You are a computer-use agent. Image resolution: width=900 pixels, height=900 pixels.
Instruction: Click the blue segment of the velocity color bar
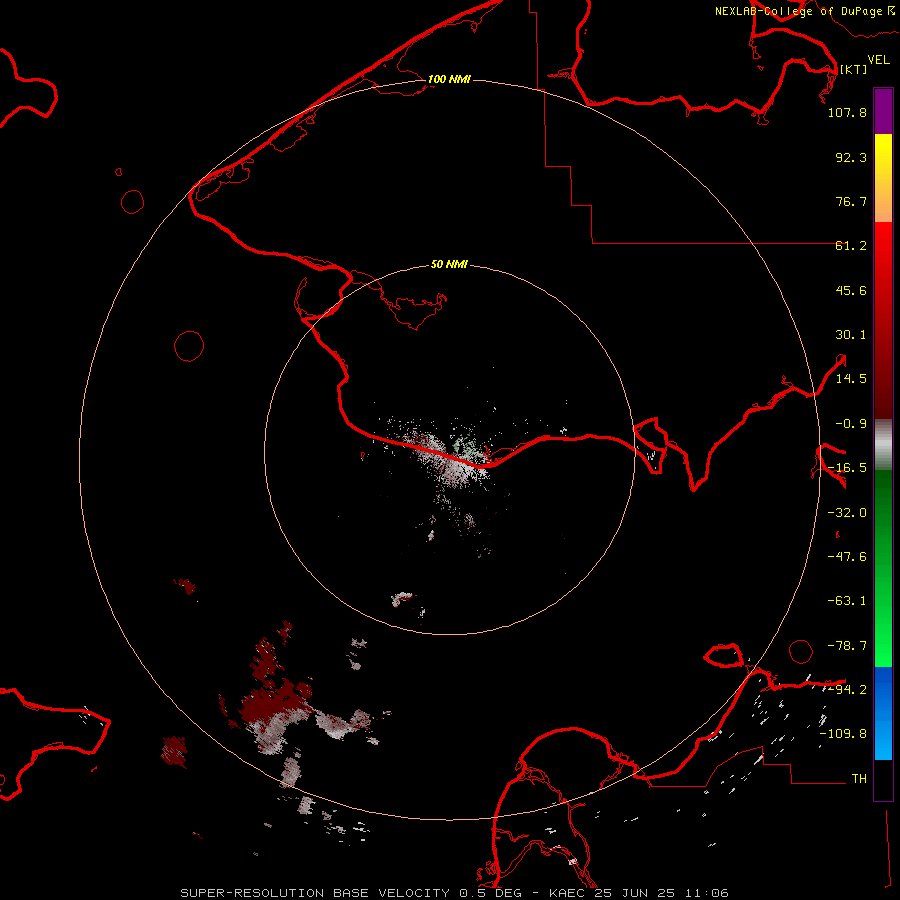click(883, 713)
